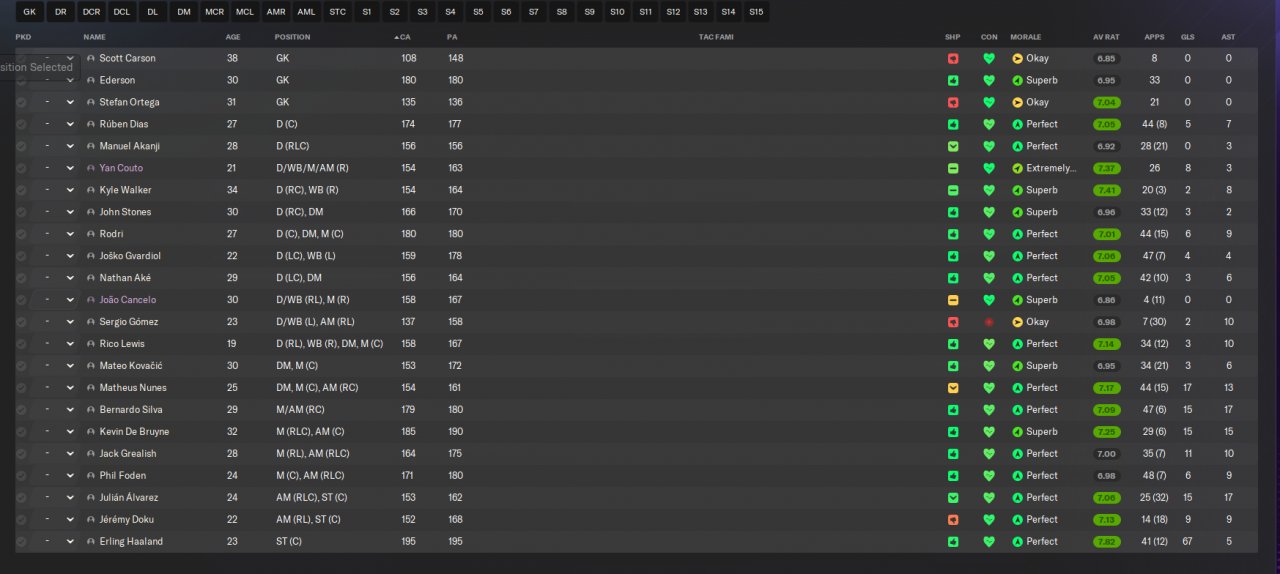
Task: Sort table by the CA column
Action: coord(404,37)
